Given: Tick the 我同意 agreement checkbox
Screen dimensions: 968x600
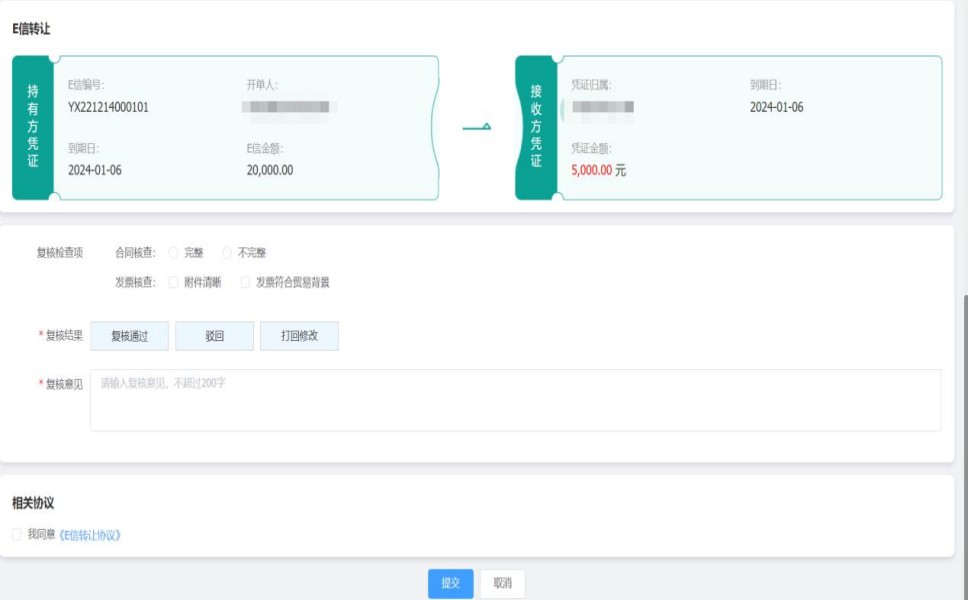Looking at the screenshot, I should click(x=16, y=535).
